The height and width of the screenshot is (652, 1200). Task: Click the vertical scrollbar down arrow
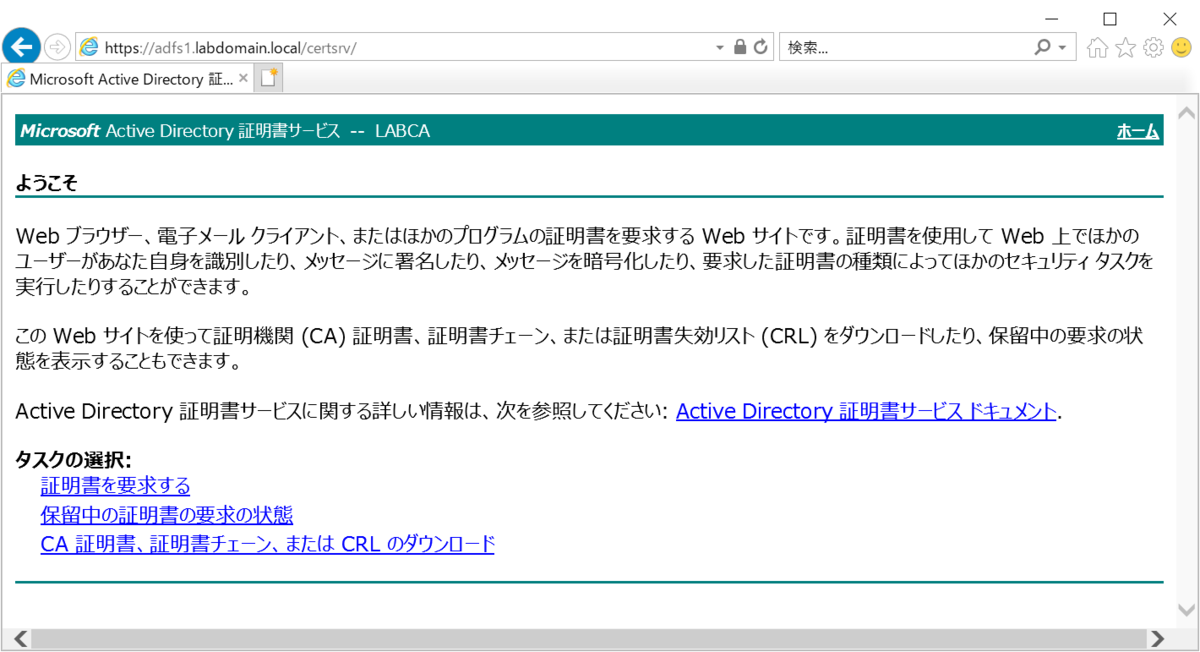1187,609
